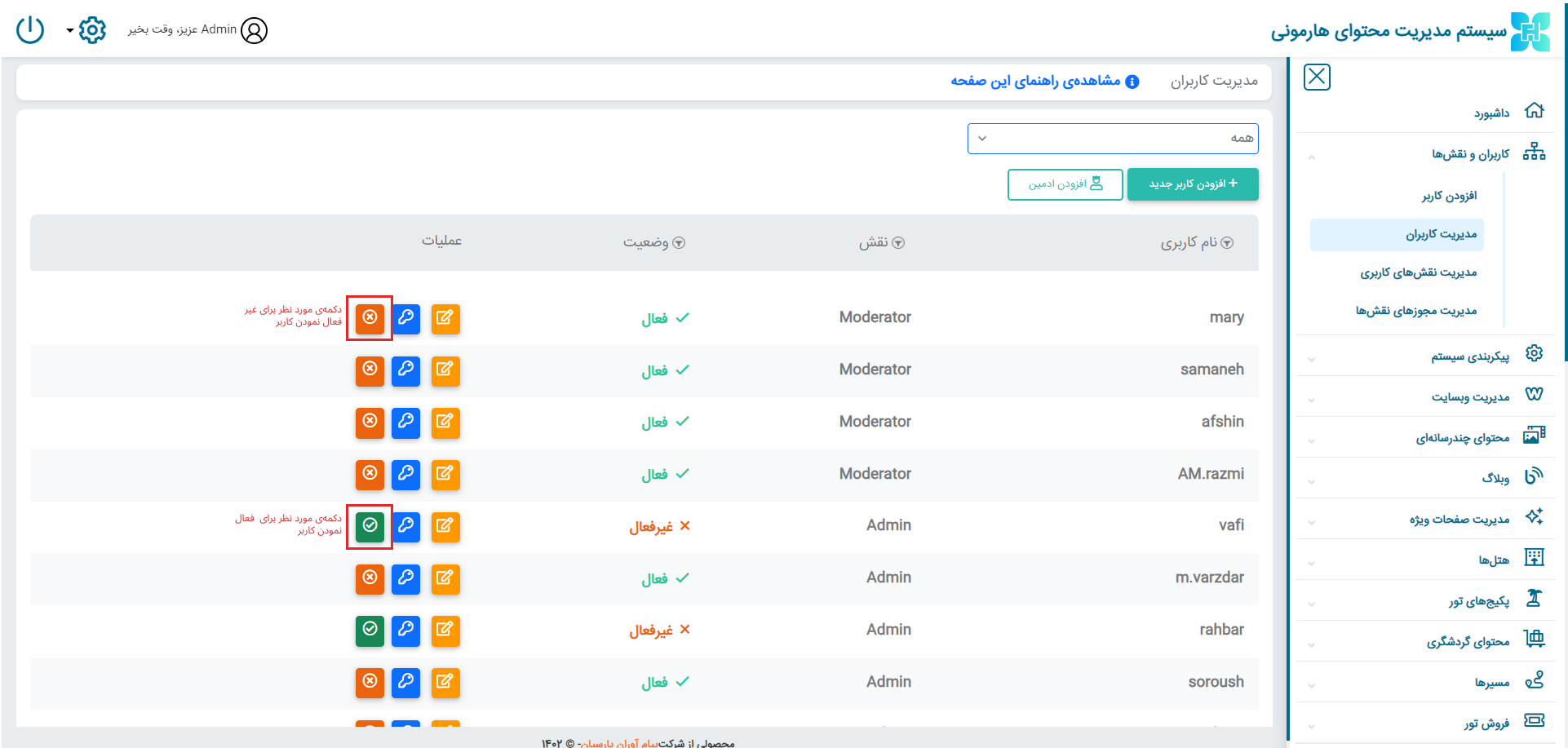The height and width of the screenshot is (748, 1568).
Task: Expand the مدیریت وبسایت sidebar section
Action: (x=1469, y=397)
